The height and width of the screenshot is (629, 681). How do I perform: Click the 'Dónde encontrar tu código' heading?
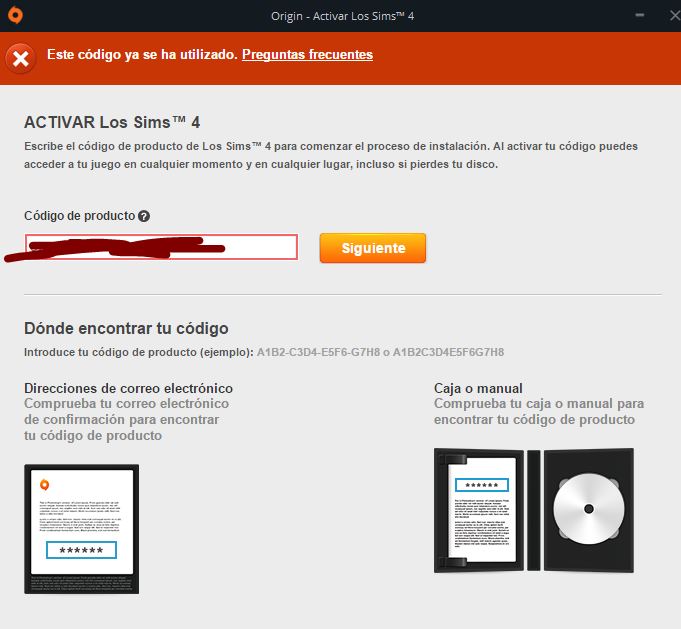click(126, 328)
